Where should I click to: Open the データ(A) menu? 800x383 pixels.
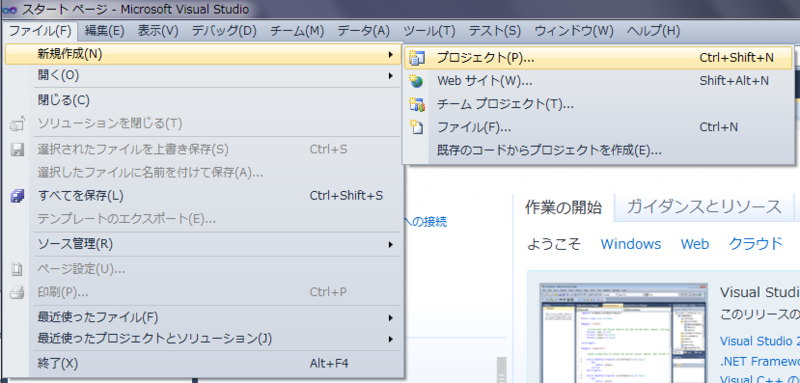tap(363, 31)
